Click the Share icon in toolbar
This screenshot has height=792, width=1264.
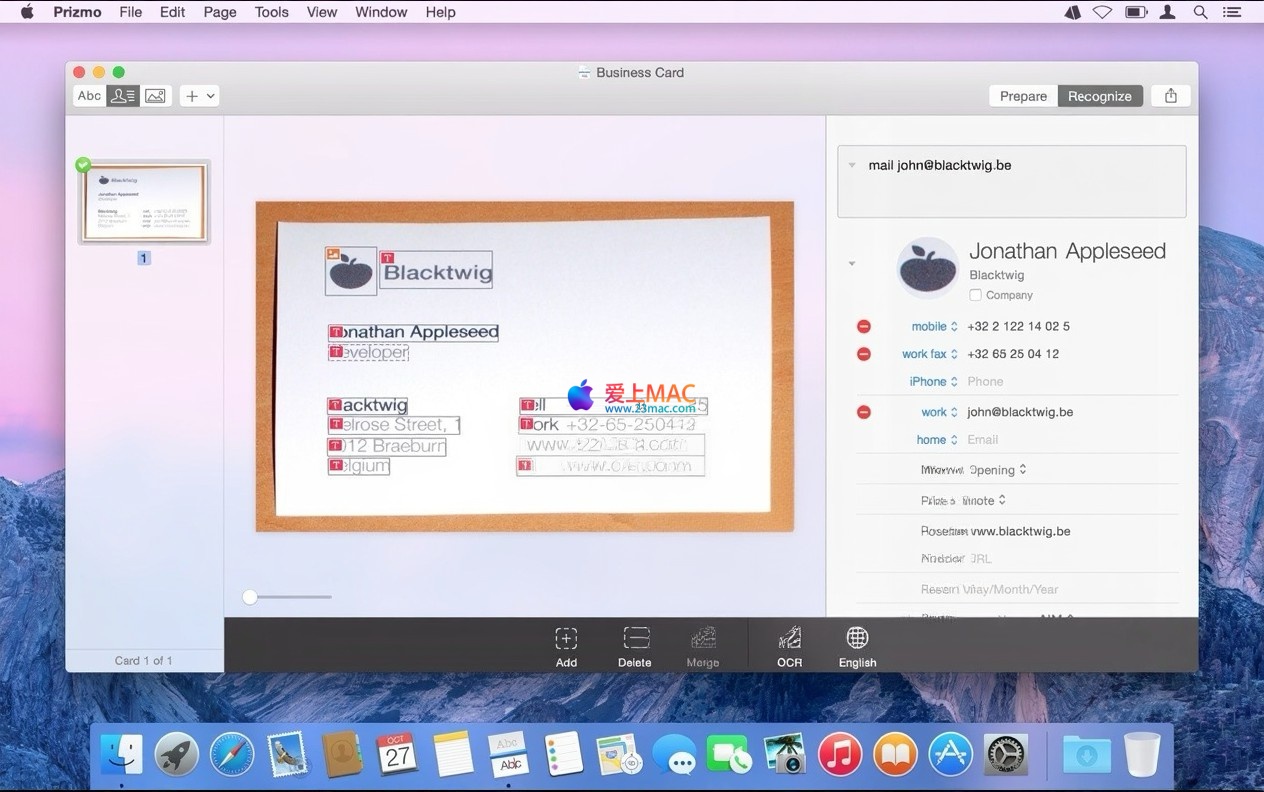[1170, 96]
